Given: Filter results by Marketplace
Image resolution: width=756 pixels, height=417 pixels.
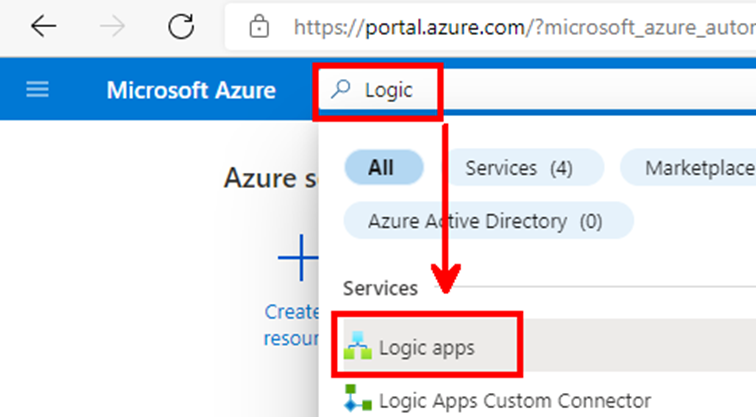Looking at the screenshot, I should click(x=689, y=168).
